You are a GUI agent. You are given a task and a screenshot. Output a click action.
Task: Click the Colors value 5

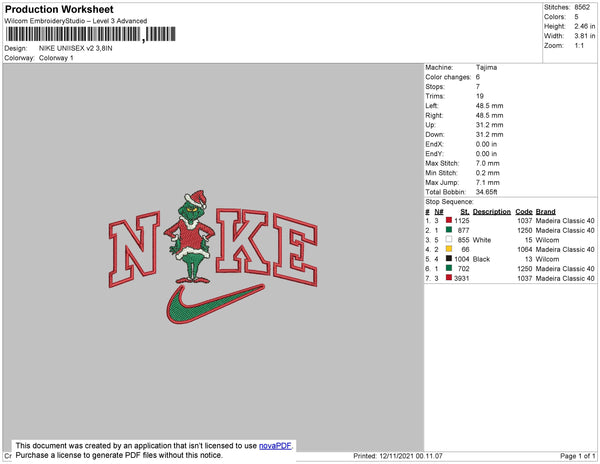(576, 17)
